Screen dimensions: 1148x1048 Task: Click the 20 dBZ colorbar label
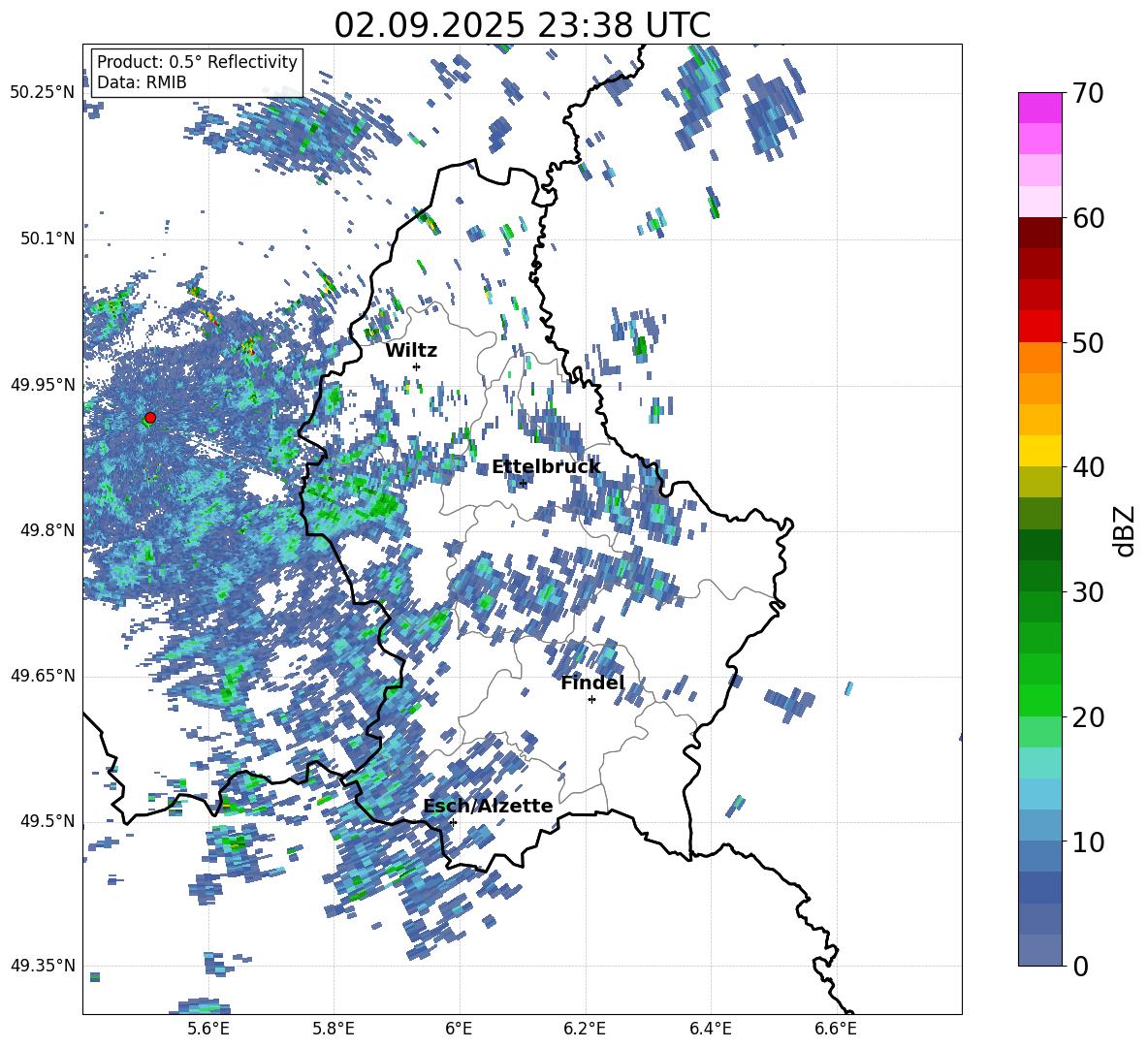pos(1087,717)
